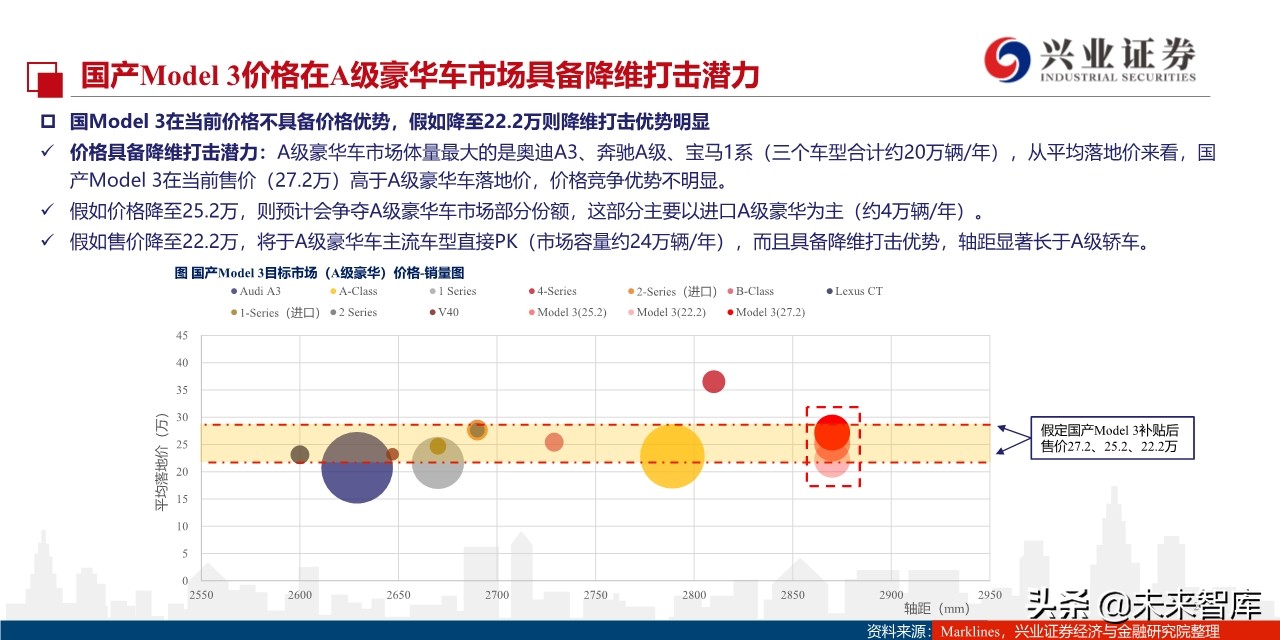The image size is (1280, 640).
Task: Toggle the Model 3(22.2) legend entry
Action: [629, 313]
